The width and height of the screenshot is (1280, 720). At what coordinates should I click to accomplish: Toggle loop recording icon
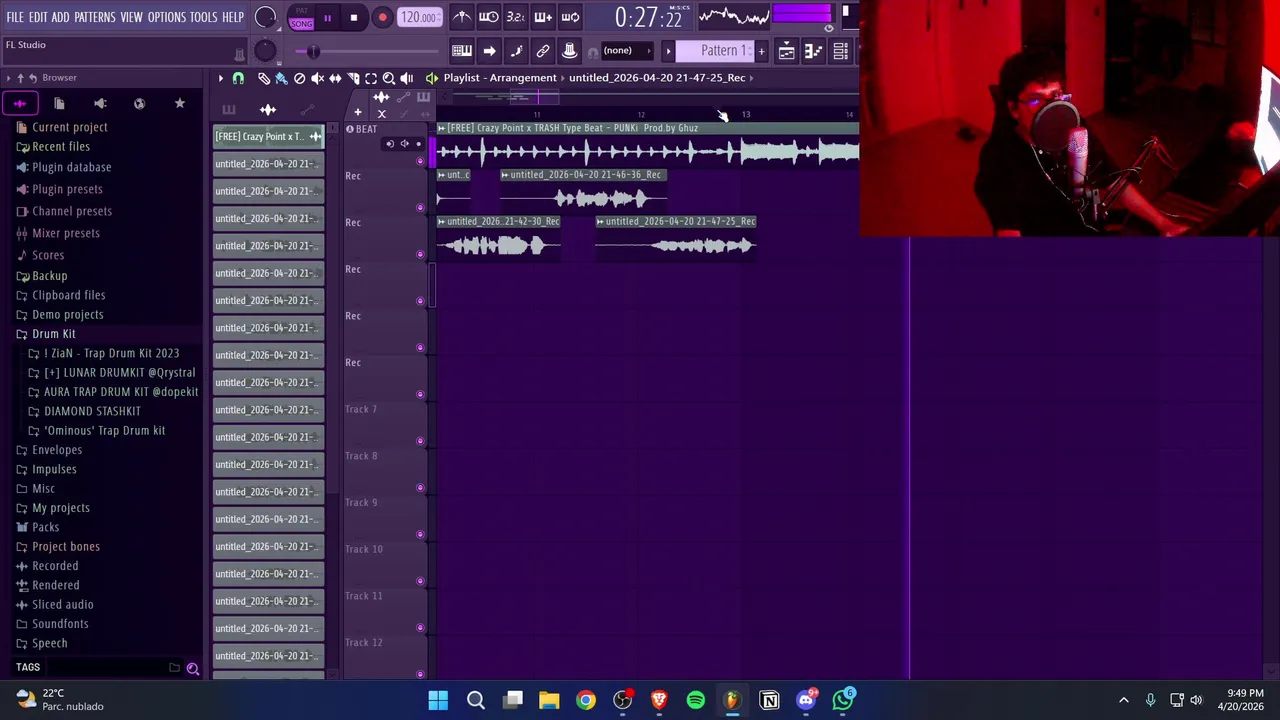pos(570,17)
